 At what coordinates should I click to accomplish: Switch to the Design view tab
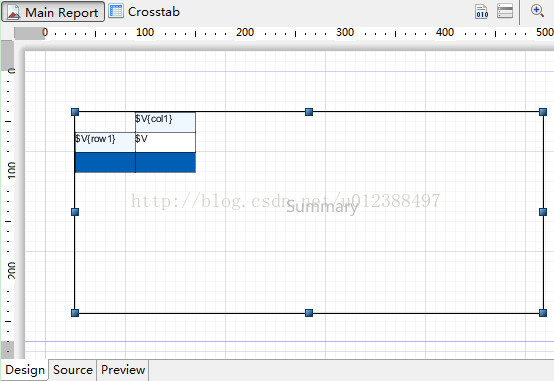click(x=24, y=370)
